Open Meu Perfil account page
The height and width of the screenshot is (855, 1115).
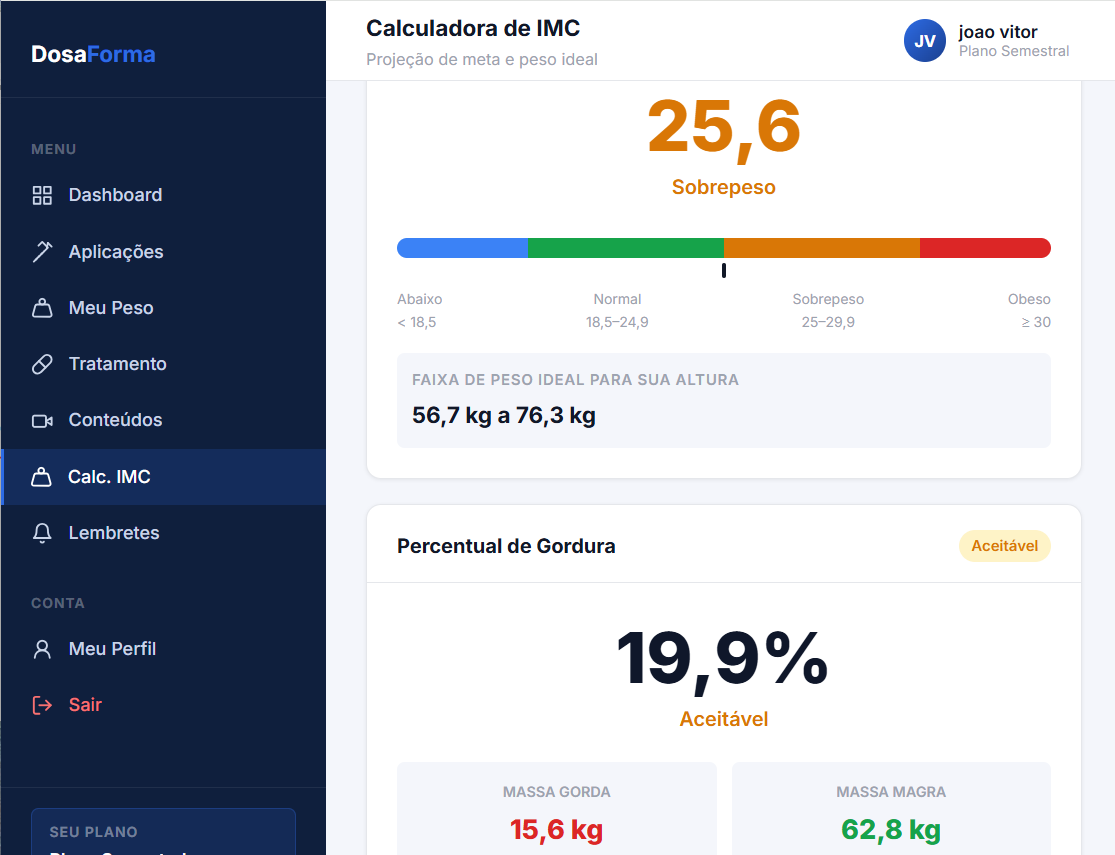164,649
